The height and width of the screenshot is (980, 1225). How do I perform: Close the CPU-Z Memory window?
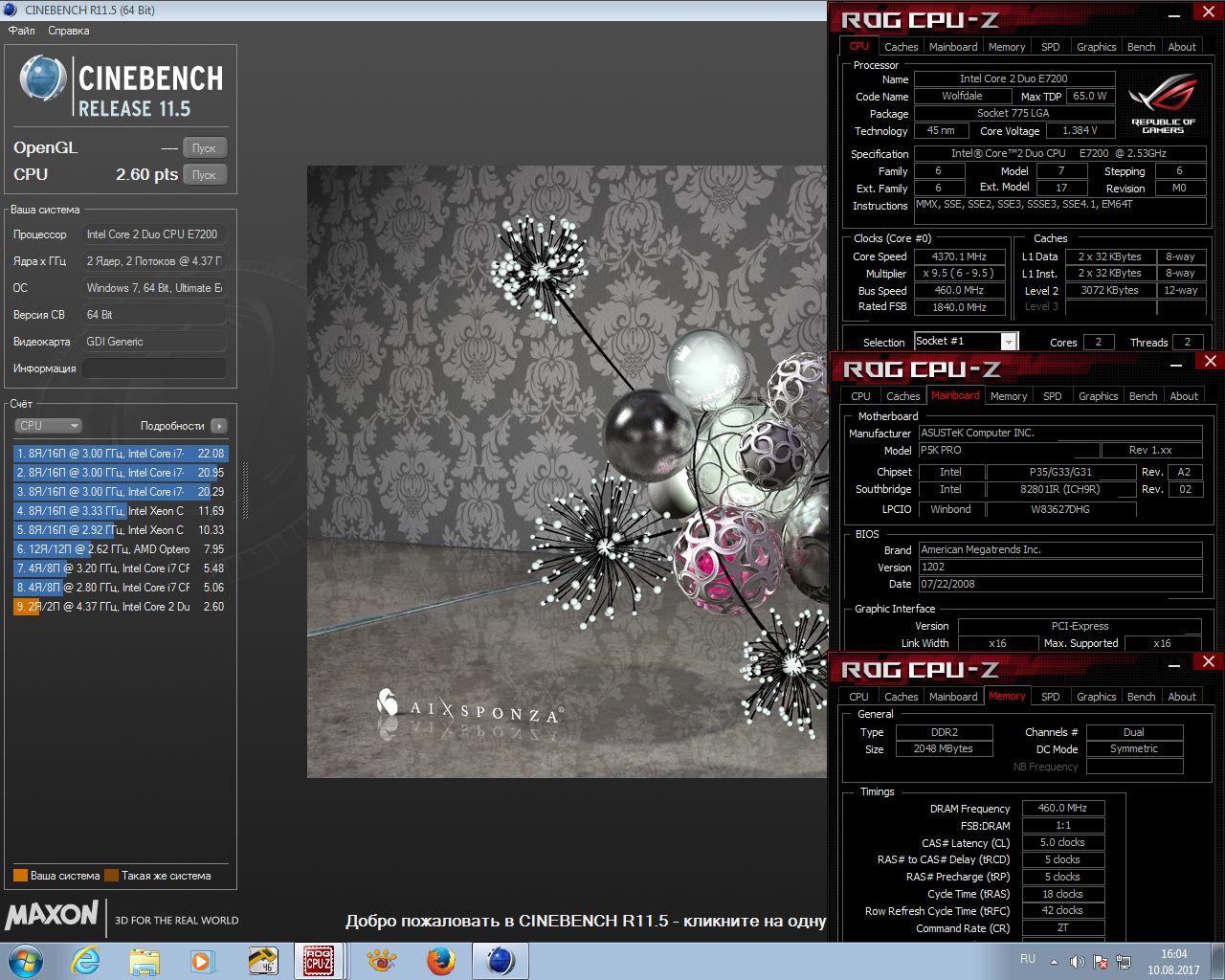coord(1208,661)
